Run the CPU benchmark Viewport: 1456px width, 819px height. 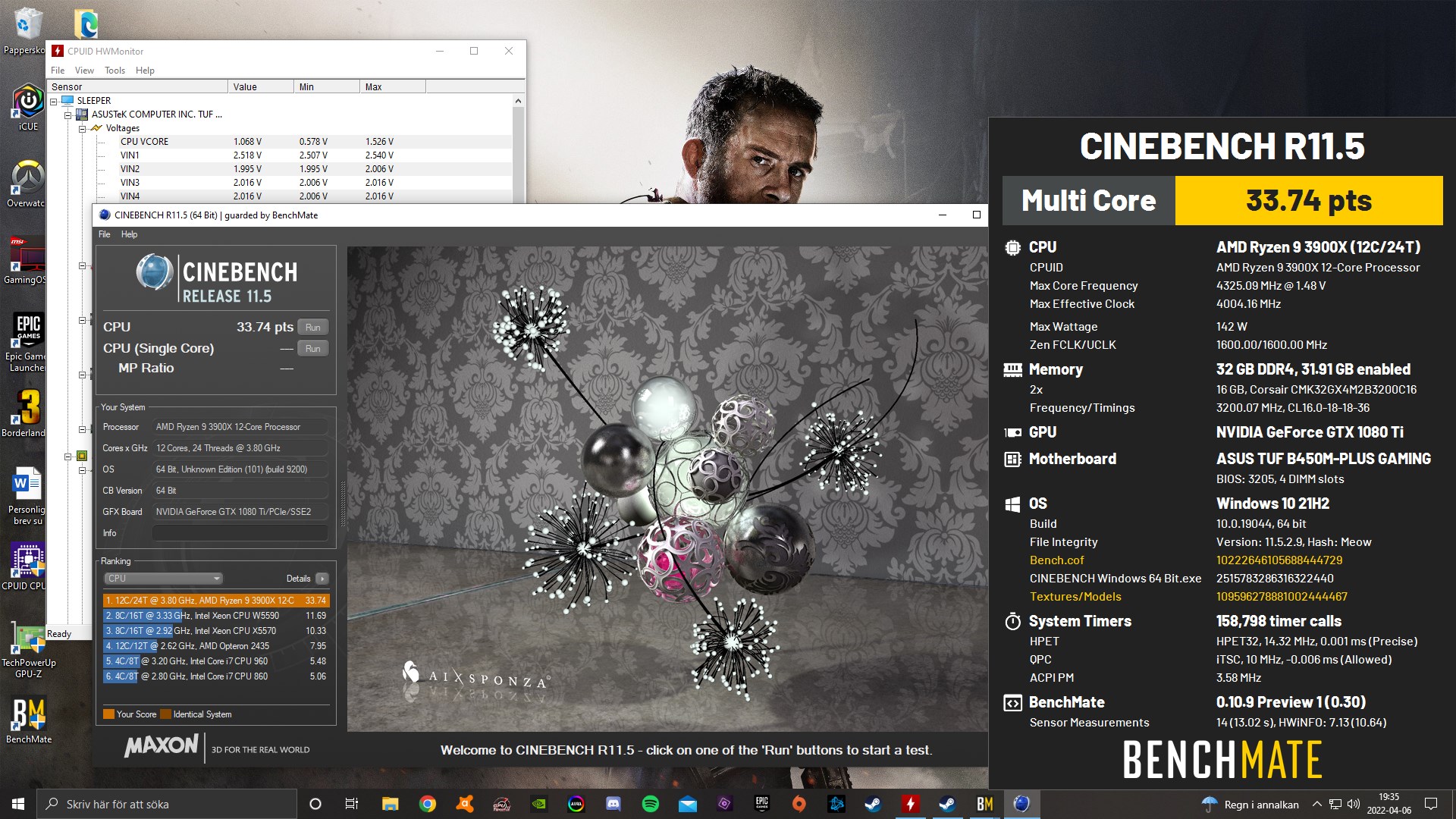pyautogui.click(x=313, y=327)
